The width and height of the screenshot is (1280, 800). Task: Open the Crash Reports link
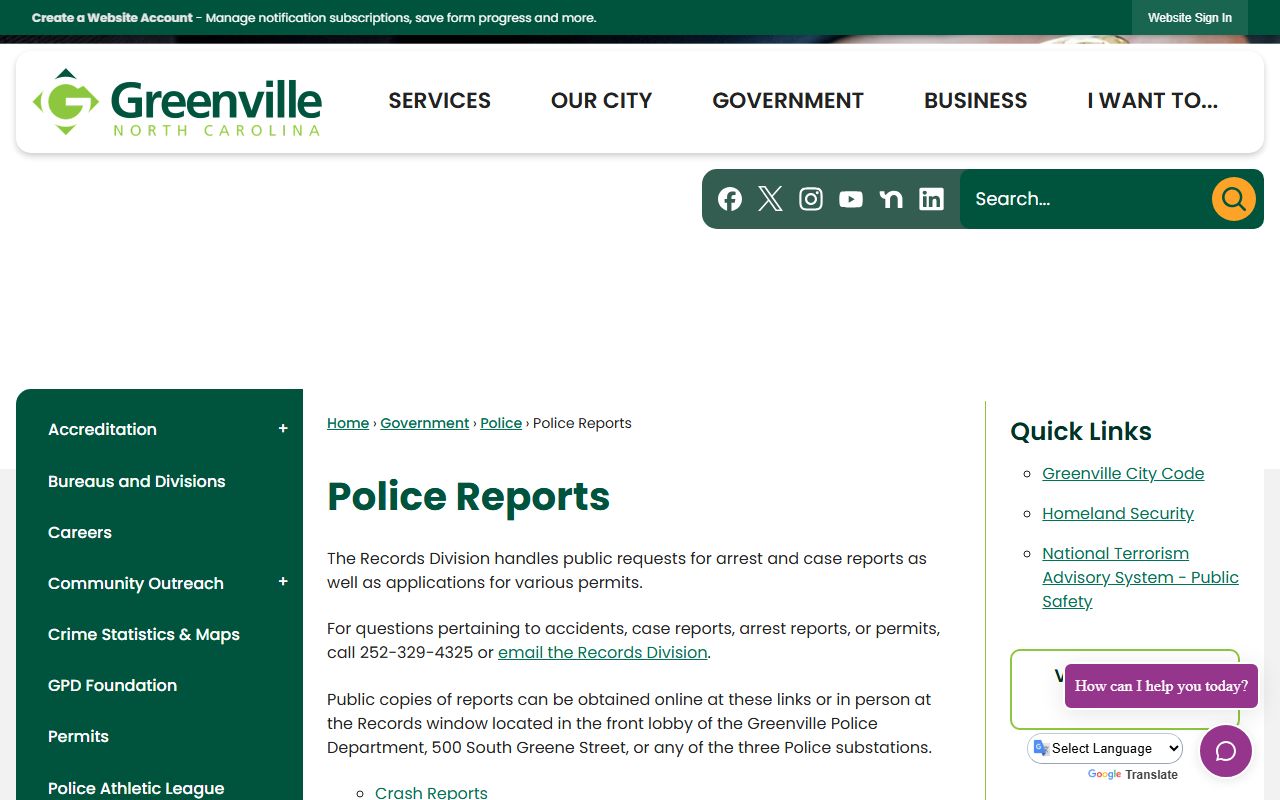pos(431,792)
